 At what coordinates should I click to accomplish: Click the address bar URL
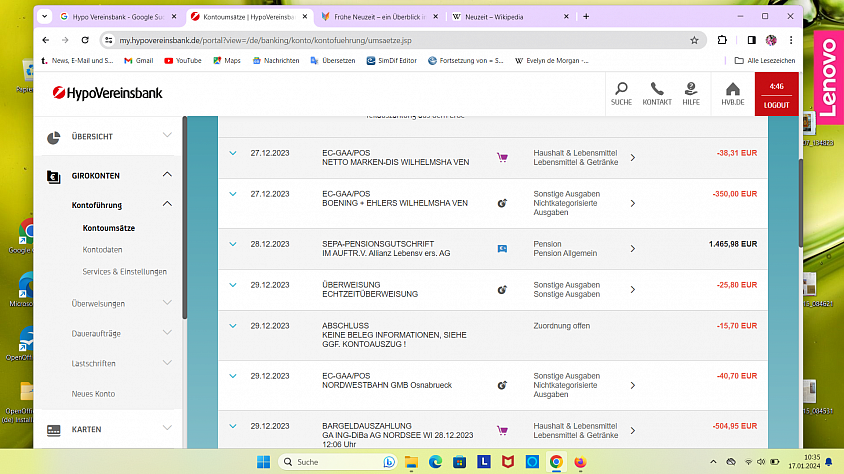point(265,40)
